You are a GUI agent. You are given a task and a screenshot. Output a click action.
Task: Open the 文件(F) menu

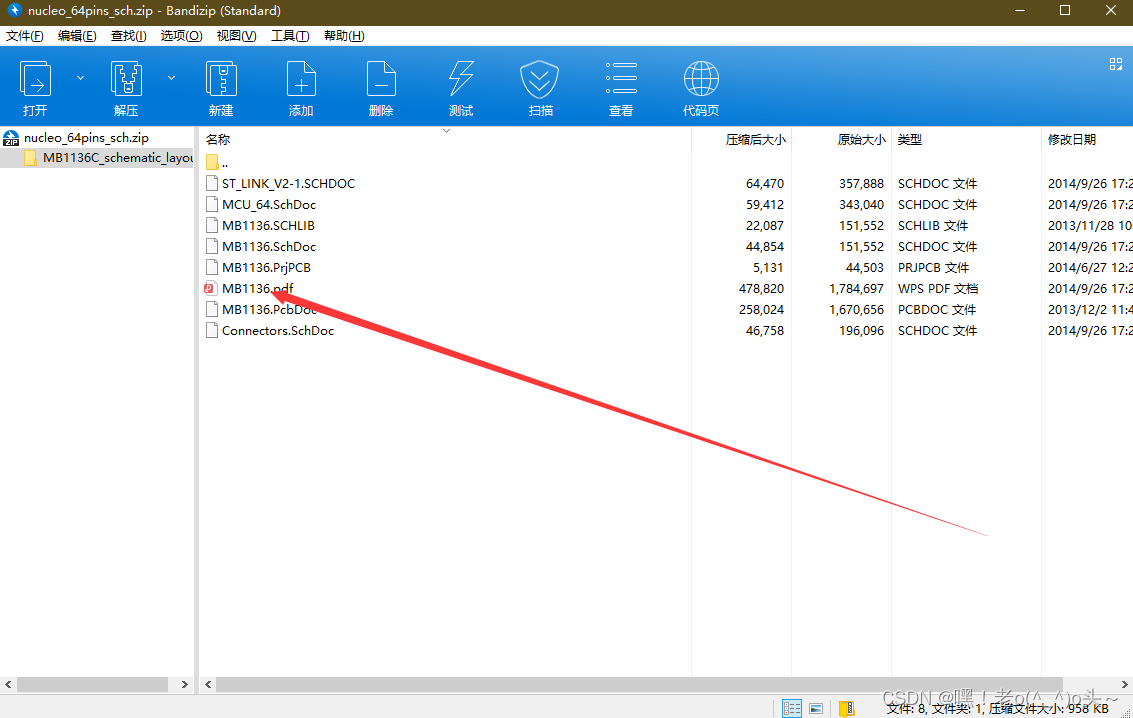[x=25, y=36]
